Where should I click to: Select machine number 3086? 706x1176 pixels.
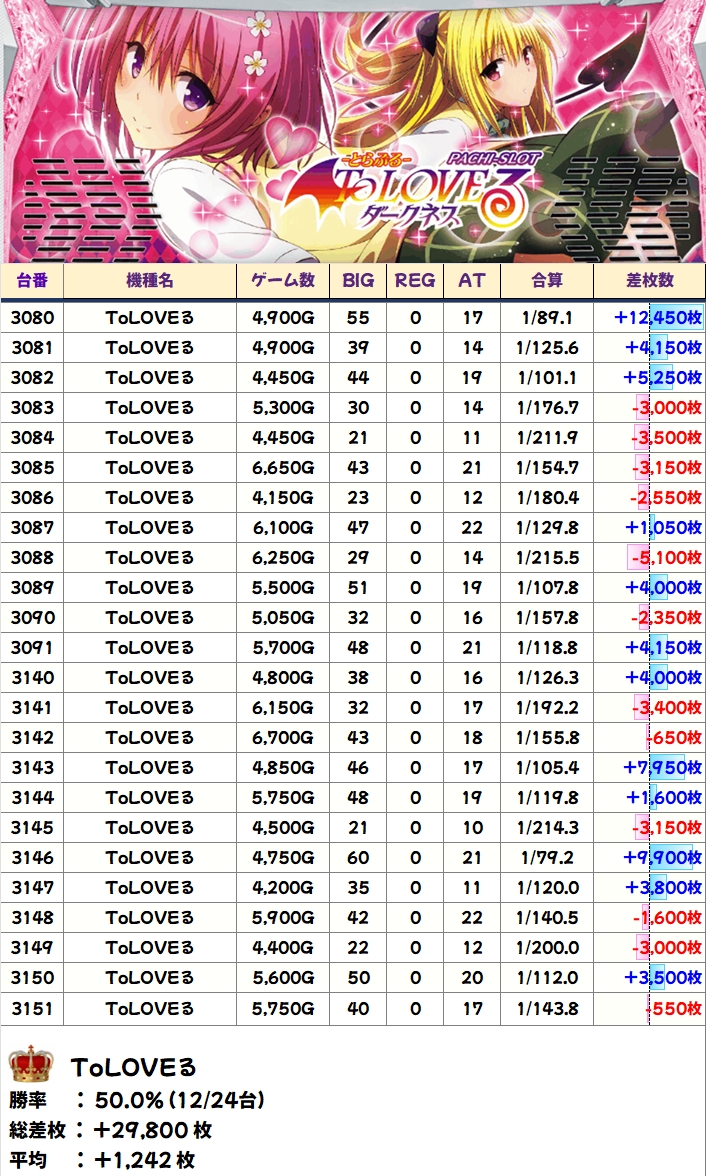click(x=32, y=498)
